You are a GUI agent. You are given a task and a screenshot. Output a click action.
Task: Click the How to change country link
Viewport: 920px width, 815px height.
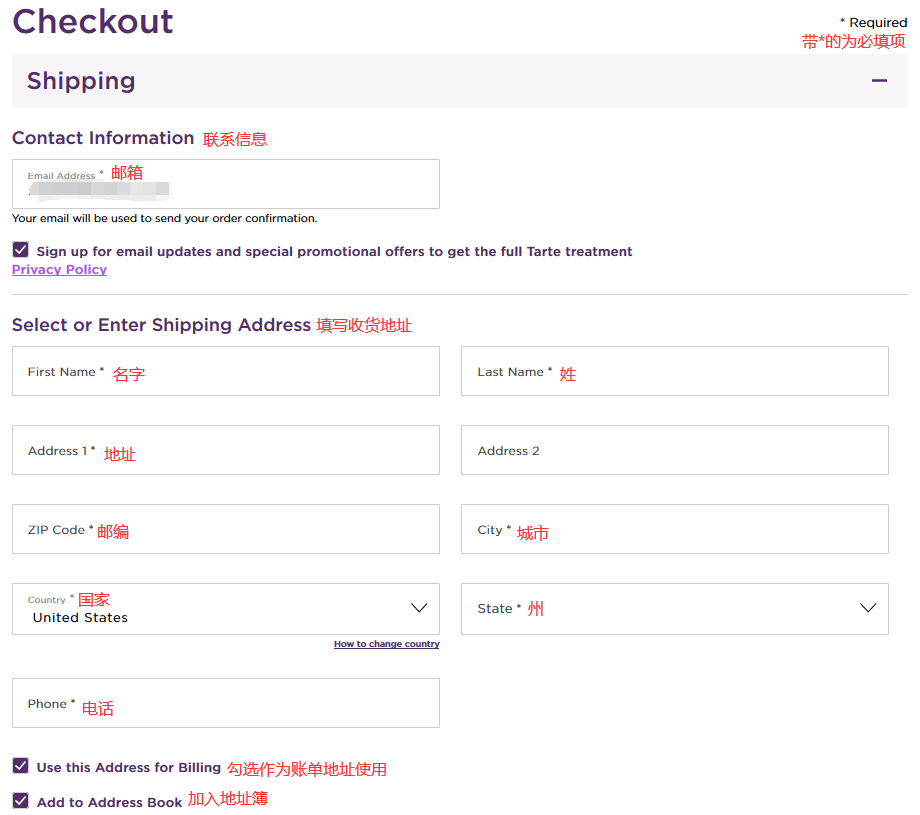click(x=387, y=644)
